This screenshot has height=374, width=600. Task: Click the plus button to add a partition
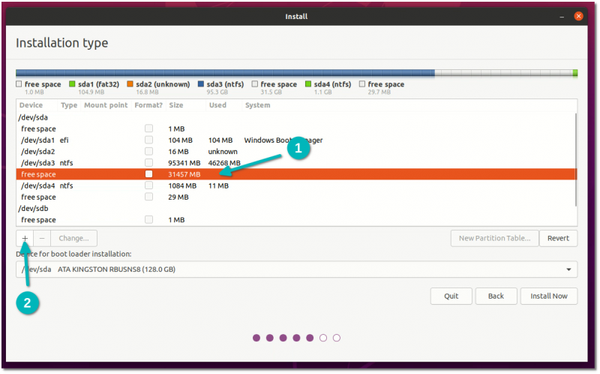pos(25,238)
